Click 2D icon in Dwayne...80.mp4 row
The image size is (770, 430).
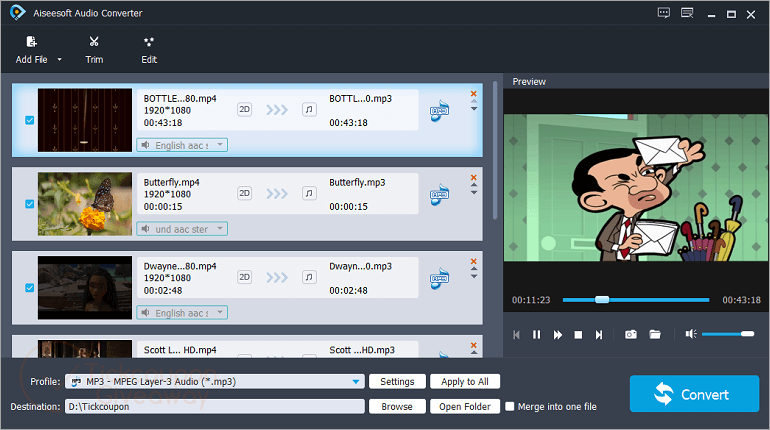[245, 277]
